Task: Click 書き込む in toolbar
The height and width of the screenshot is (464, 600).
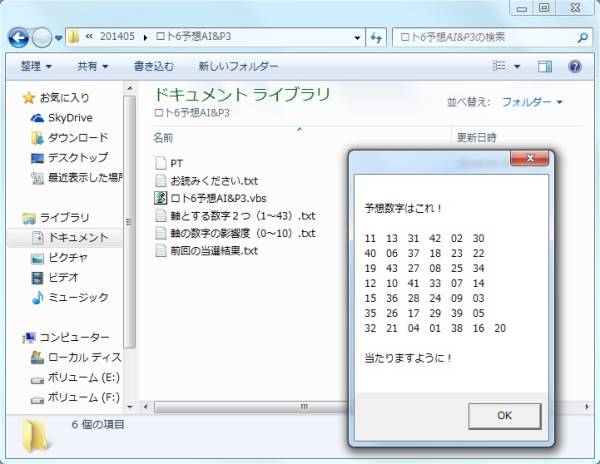Action: 154,66
